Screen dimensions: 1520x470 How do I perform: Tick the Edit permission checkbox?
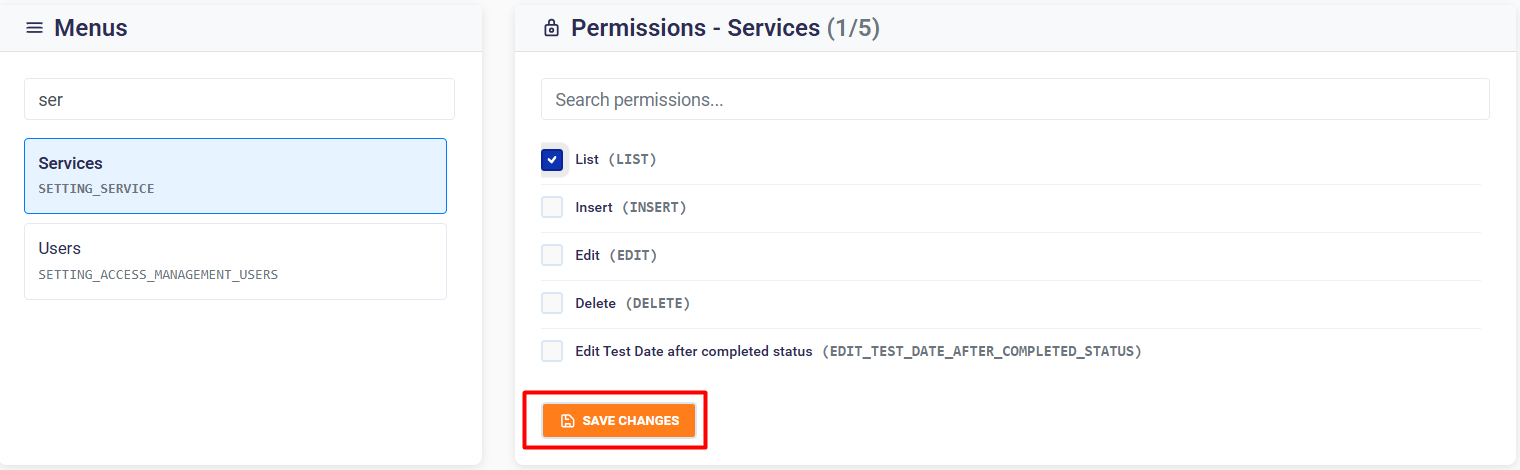click(x=552, y=255)
